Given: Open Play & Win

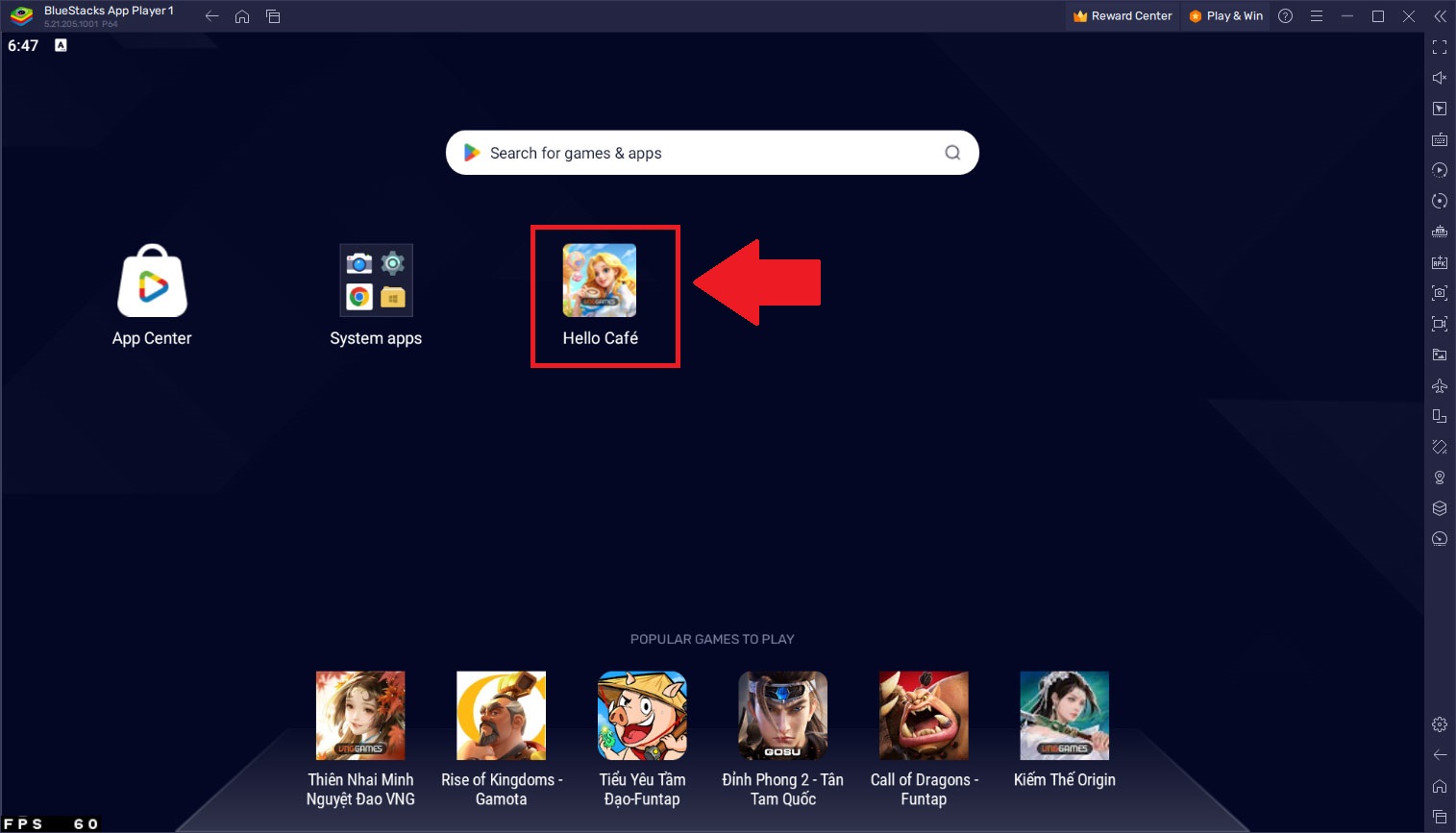Looking at the screenshot, I should (1226, 16).
